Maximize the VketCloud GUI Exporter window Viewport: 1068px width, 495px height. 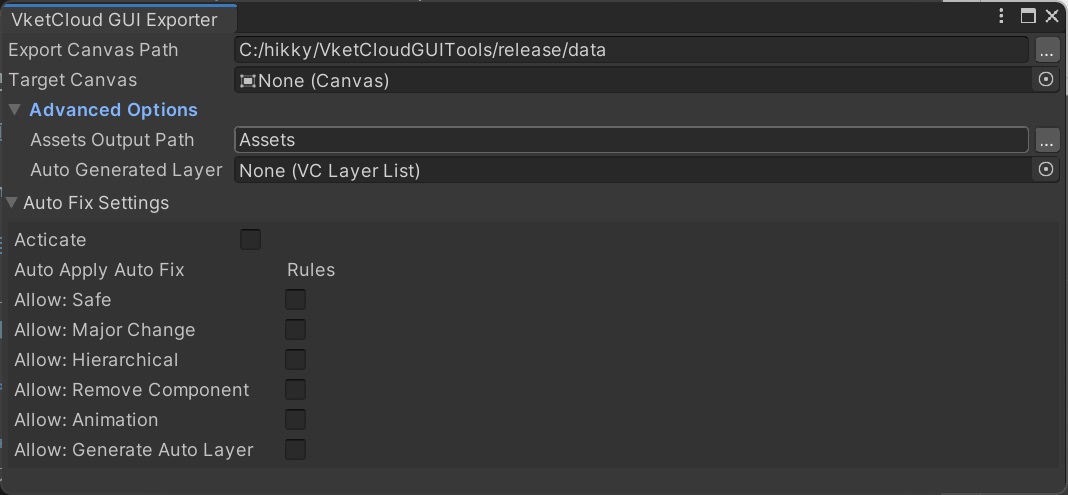[1028, 16]
